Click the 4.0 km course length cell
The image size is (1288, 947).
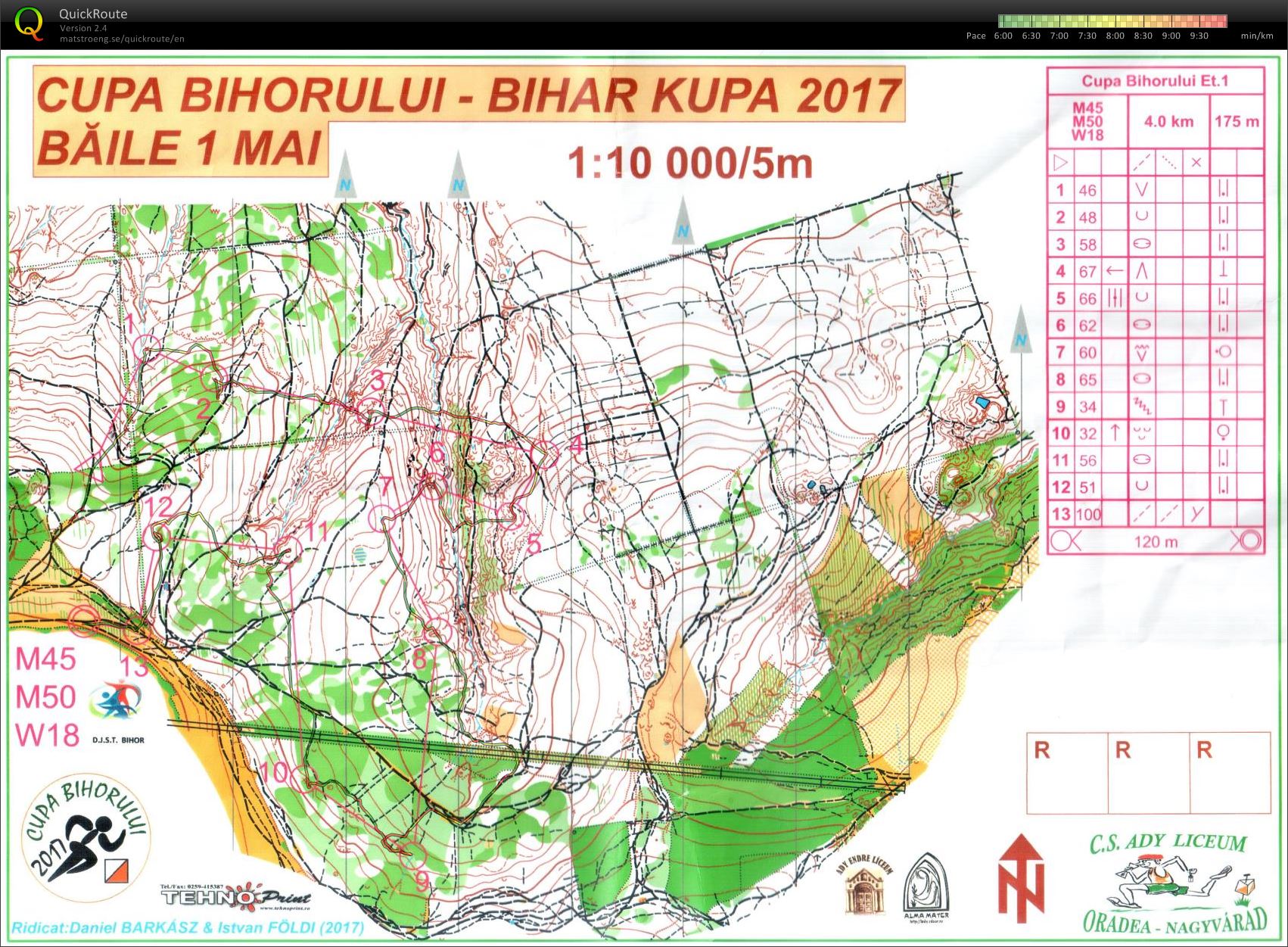coord(1168,121)
